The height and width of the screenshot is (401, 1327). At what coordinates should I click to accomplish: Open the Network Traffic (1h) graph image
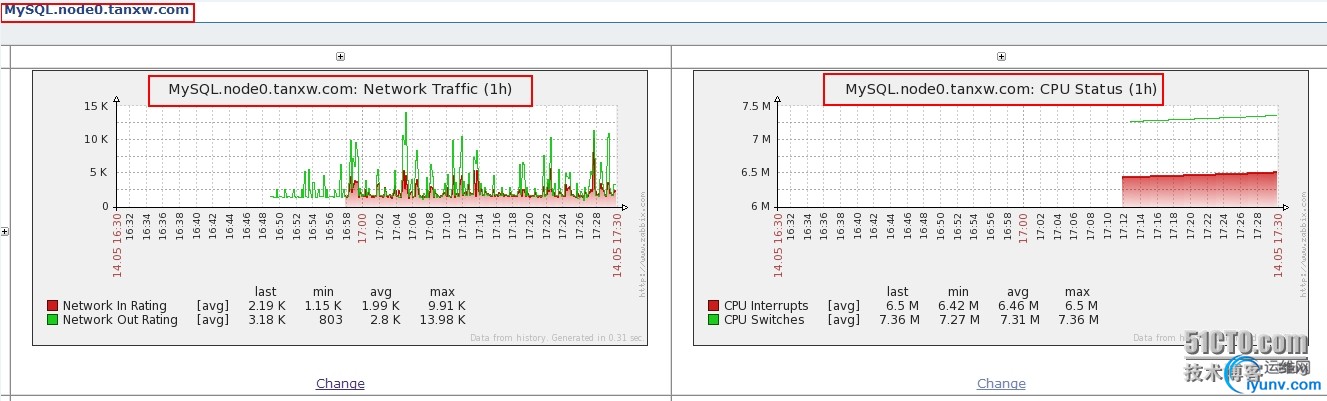340,208
